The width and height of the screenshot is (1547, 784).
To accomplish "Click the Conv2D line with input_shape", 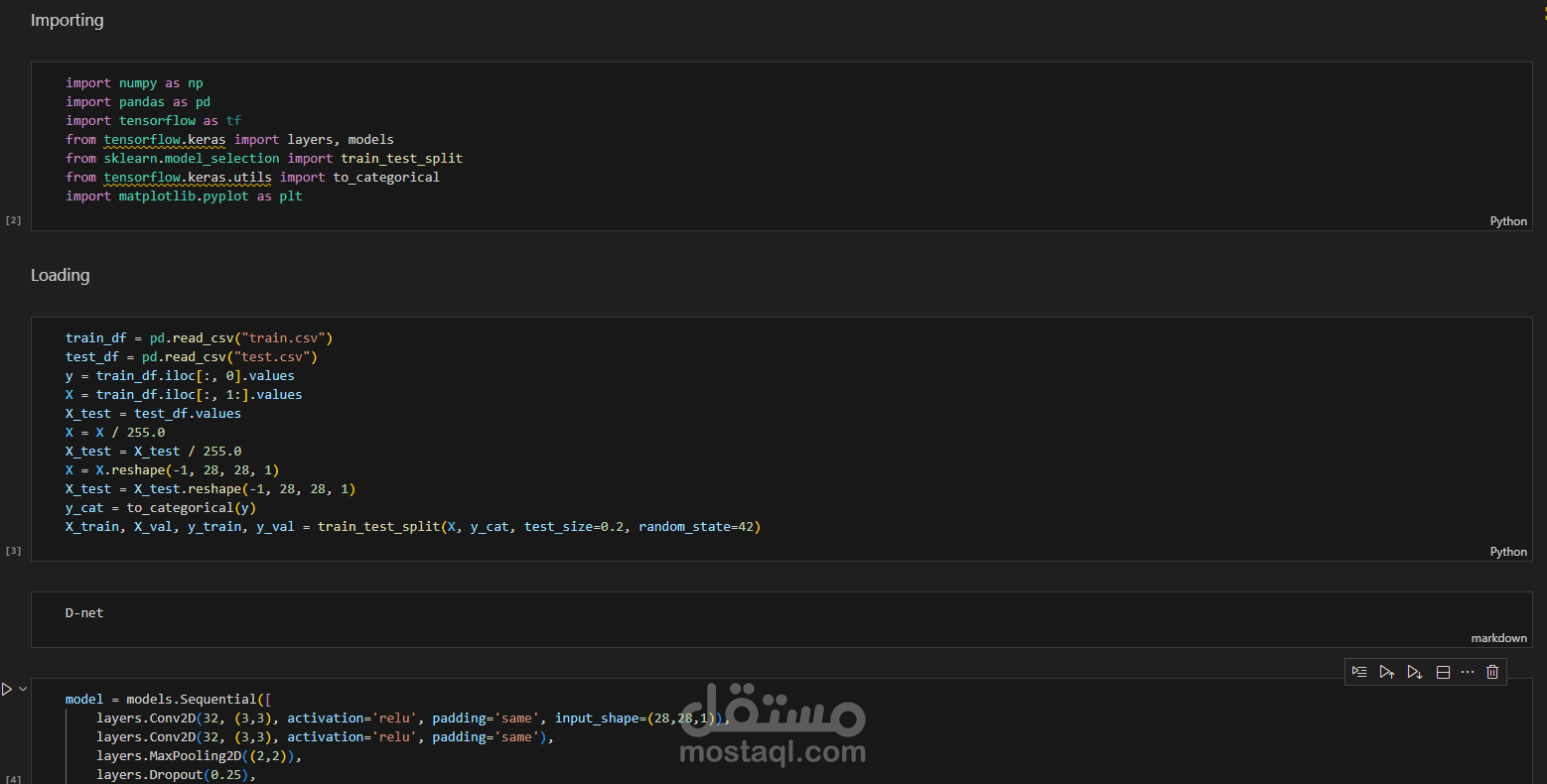I will click(413, 719).
